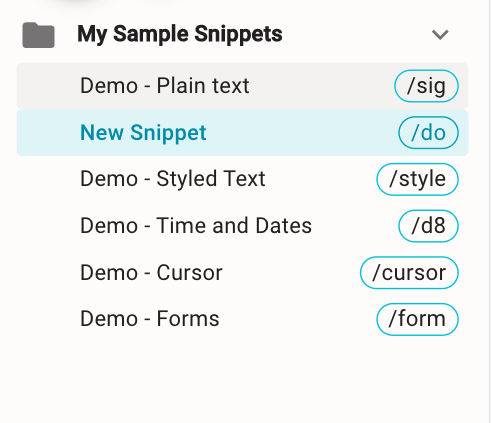
Task: Click the folder icon beside My Sample Snippets
Action: click(38, 35)
